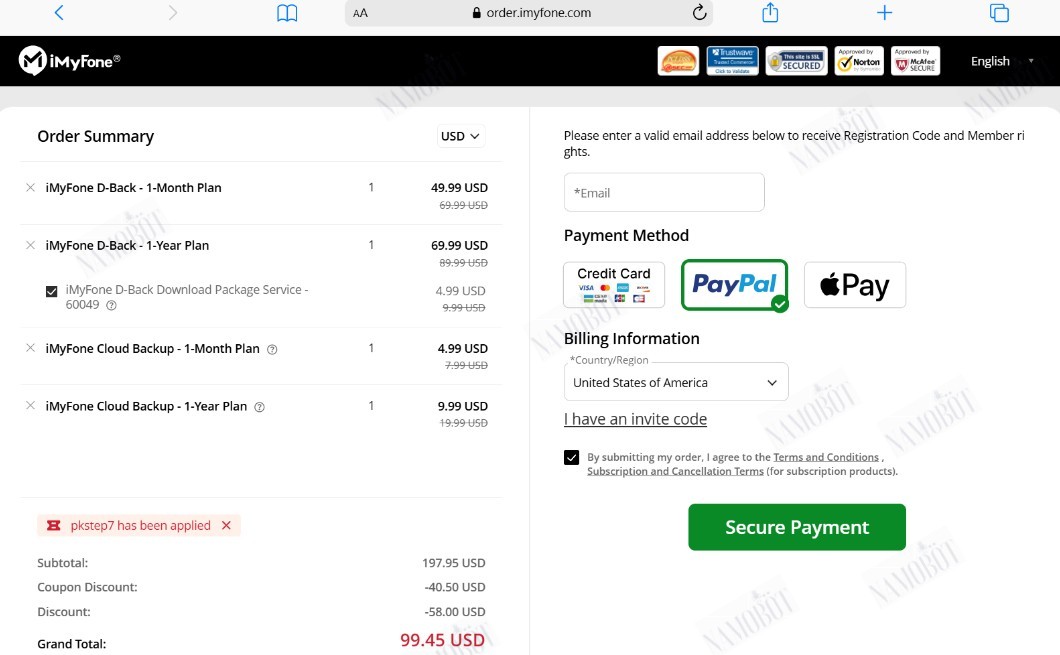
Task: Toggle the Terms and Conditions agreement checkbox
Action: pyautogui.click(x=571, y=458)
